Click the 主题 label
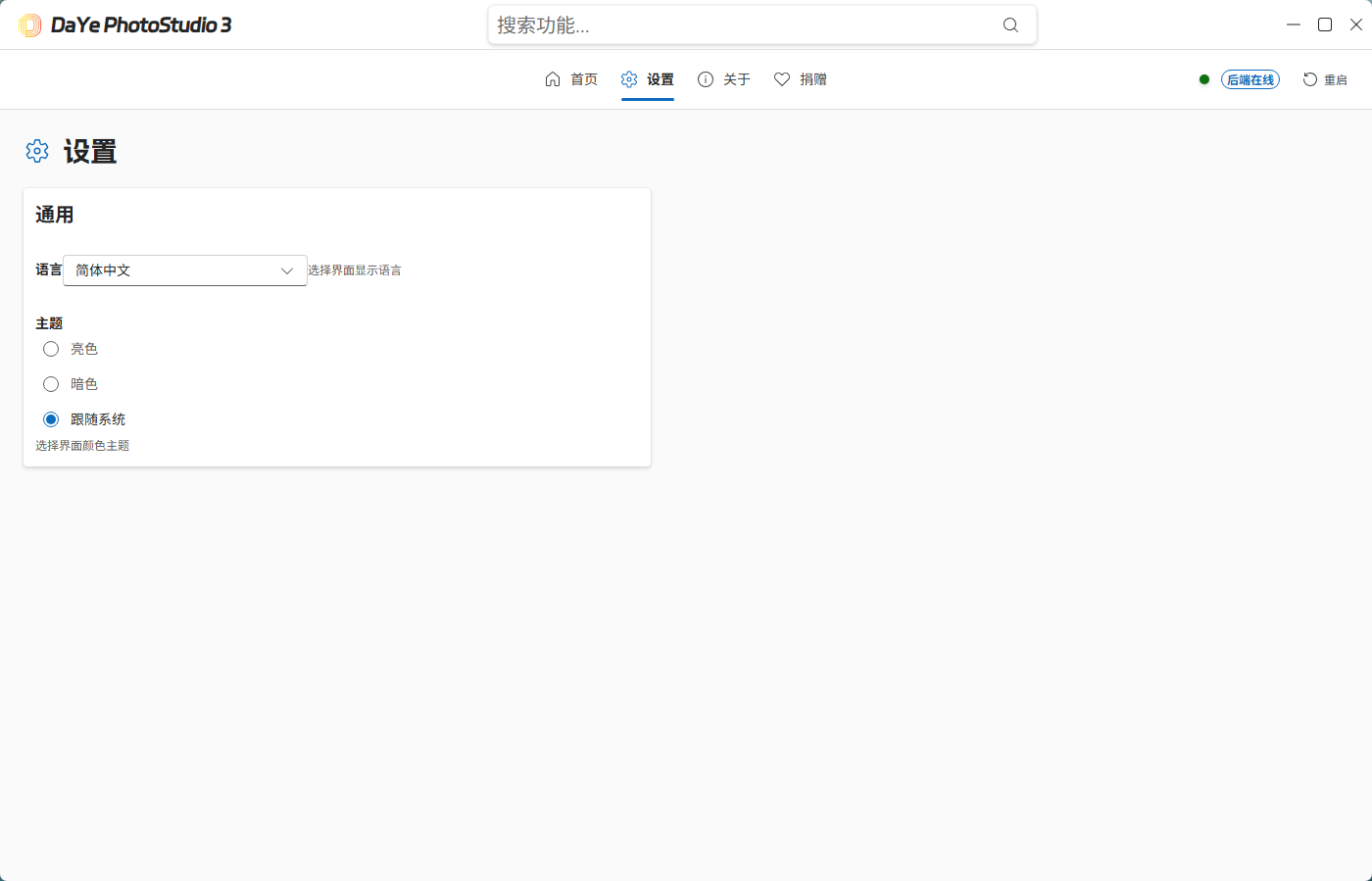1372x881 pixels. pos(49,323)
